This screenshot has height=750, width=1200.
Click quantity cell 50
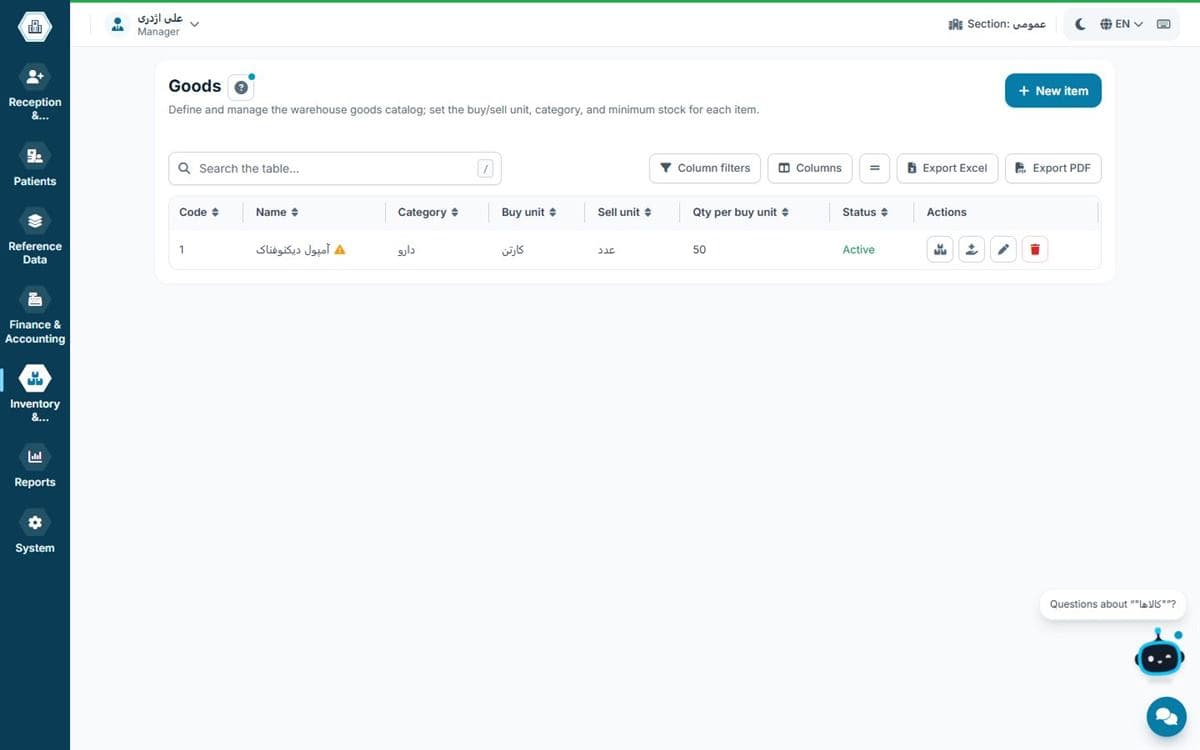pos(699,250)
